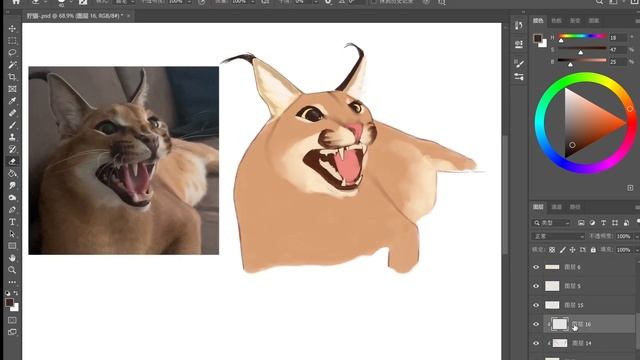Switch to the 颜色 Color tab
The height and width of the screenshot is (360, 640).
tap(538, 20)
